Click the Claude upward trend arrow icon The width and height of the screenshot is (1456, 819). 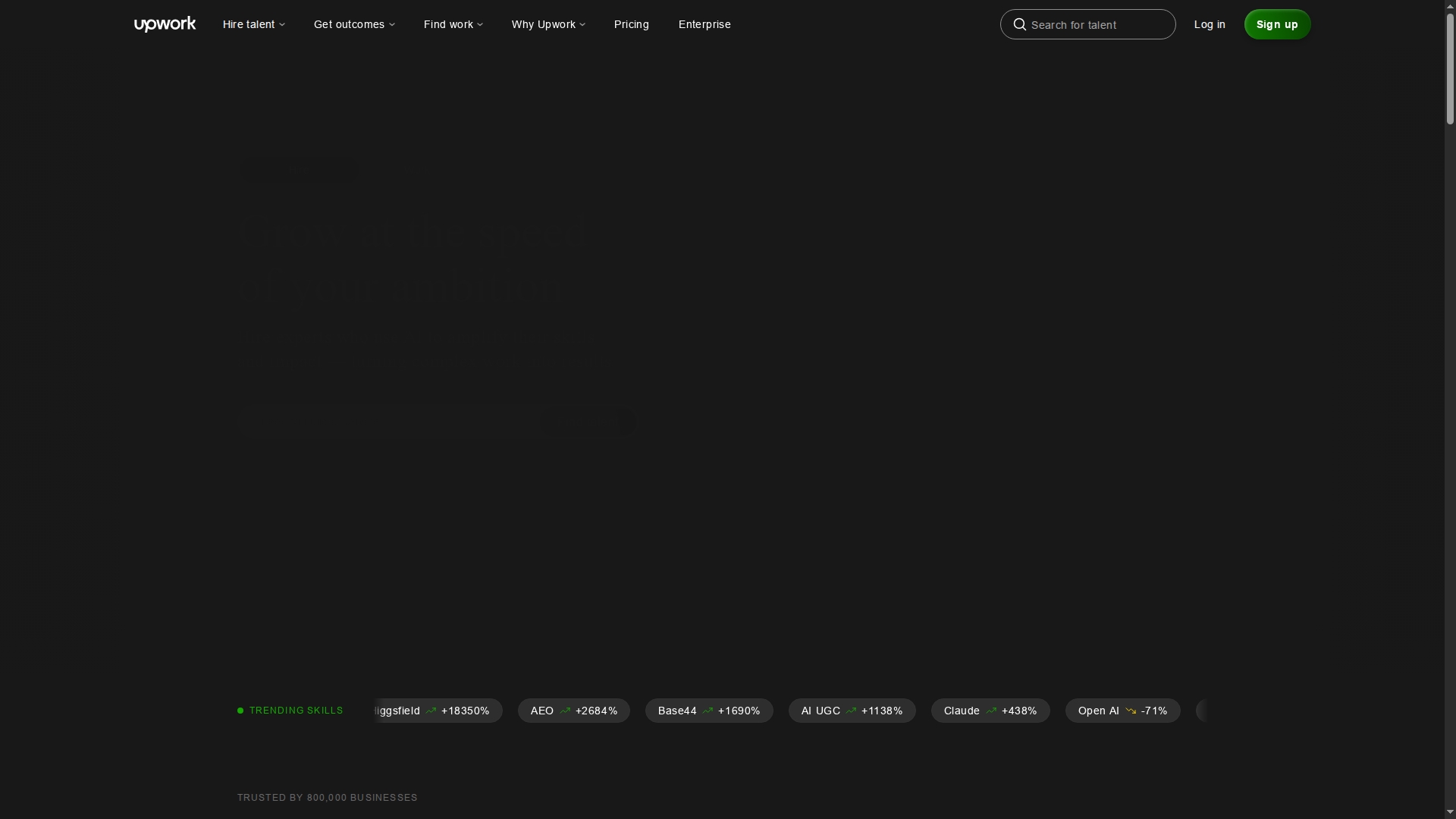pyautogui.click(x=991, y=711)
